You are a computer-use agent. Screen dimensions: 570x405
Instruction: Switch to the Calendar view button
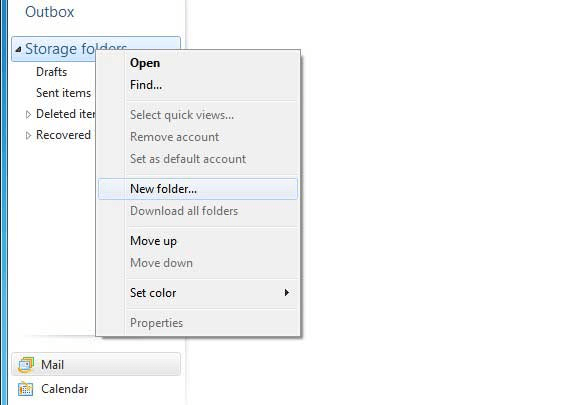click(96, 389)
